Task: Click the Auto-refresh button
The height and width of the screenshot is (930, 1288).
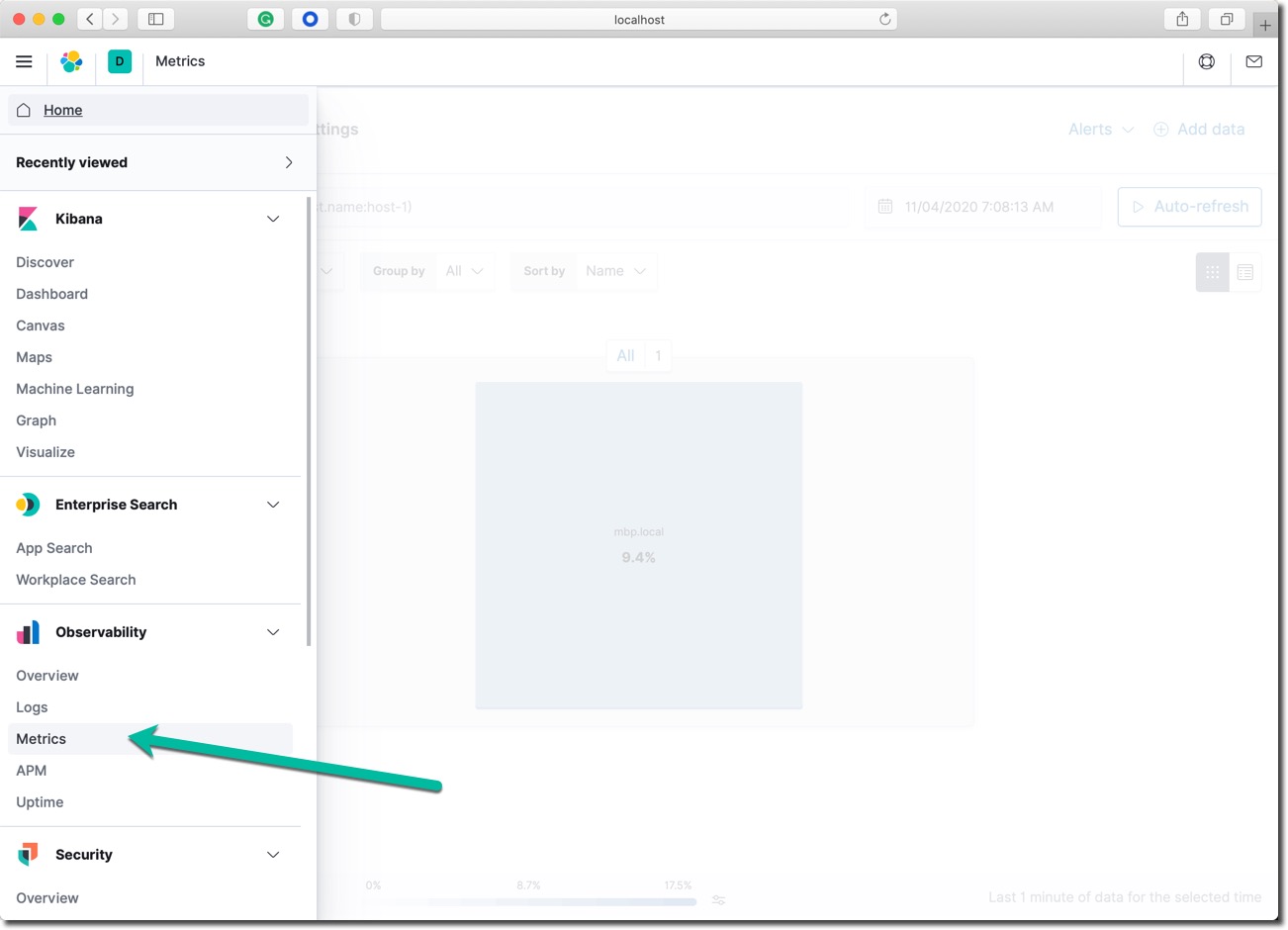Action: pos(1189,207)
